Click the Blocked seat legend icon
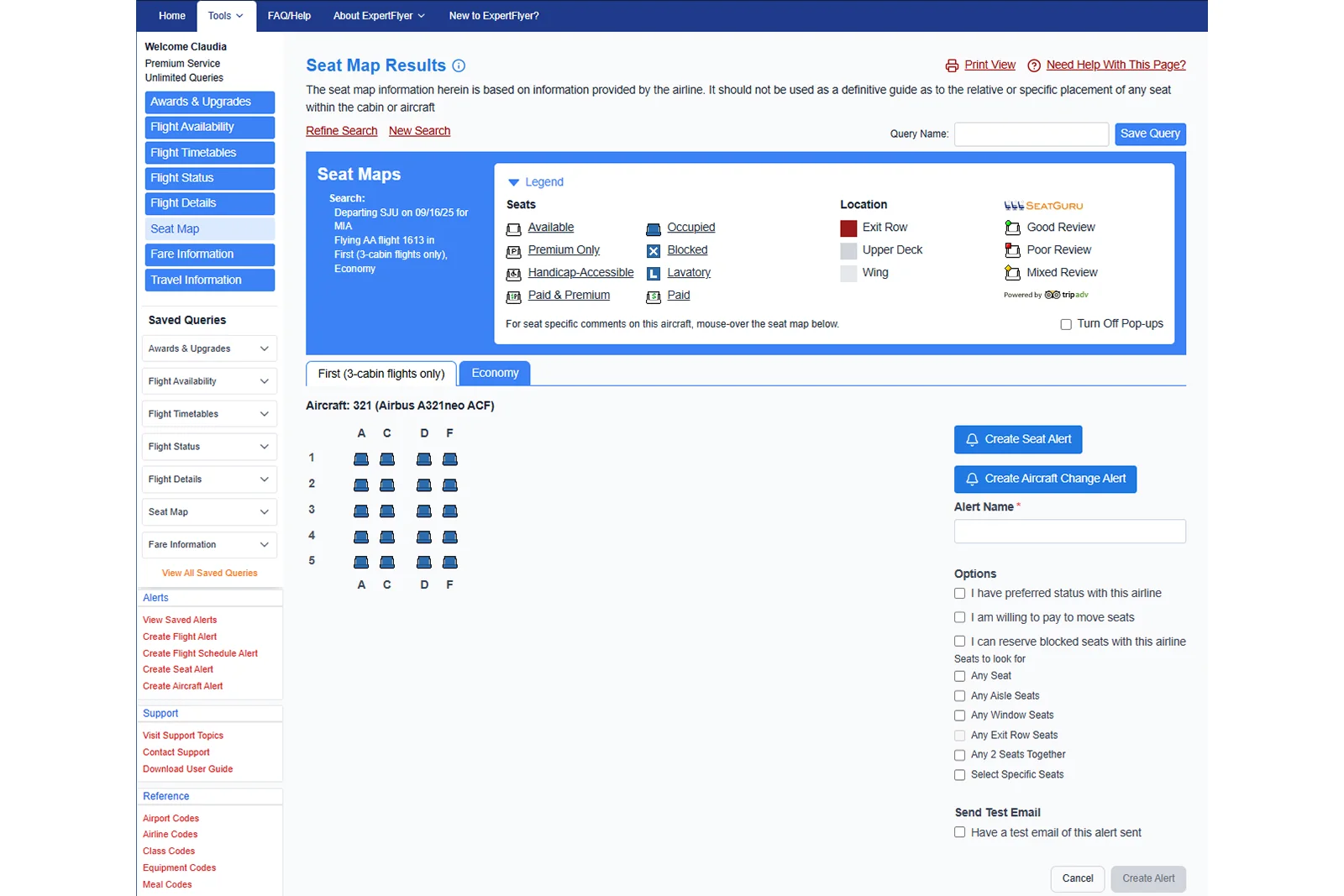Screen dimensions: 1344x896 click(654, 251)
